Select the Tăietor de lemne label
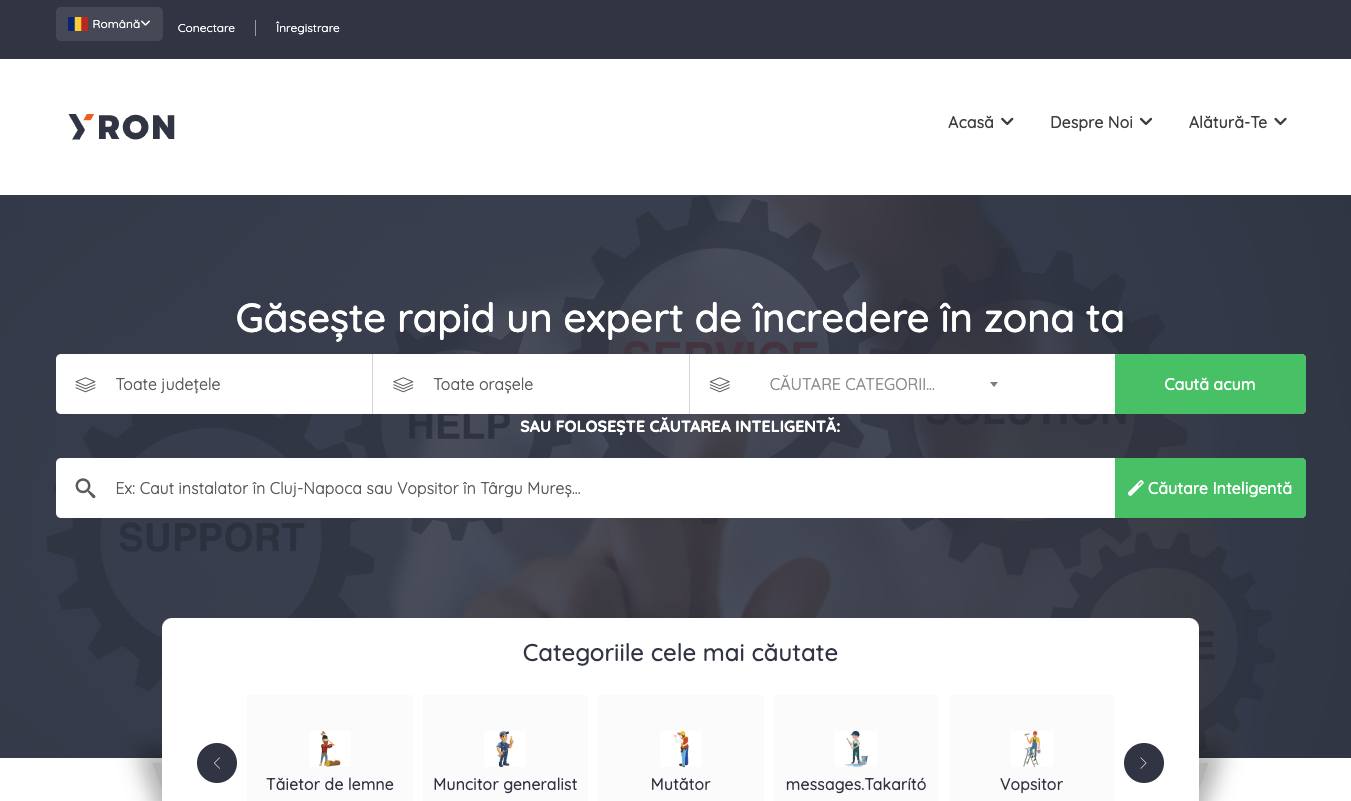The width and height of the screenshot is (1351, 801). (x=330, y=784)
